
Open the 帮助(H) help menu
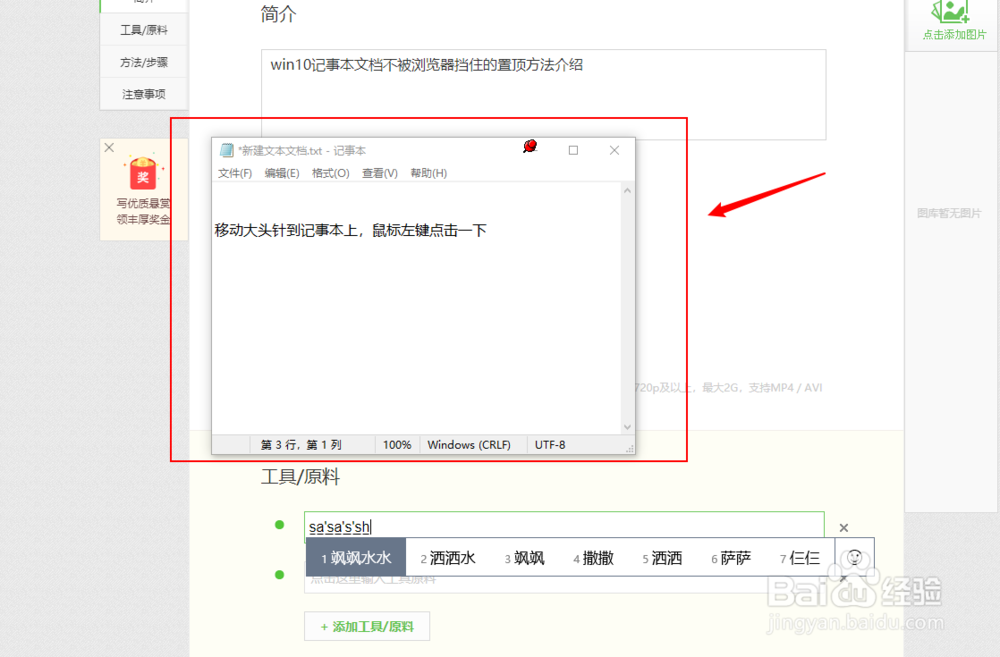[427, 172]
